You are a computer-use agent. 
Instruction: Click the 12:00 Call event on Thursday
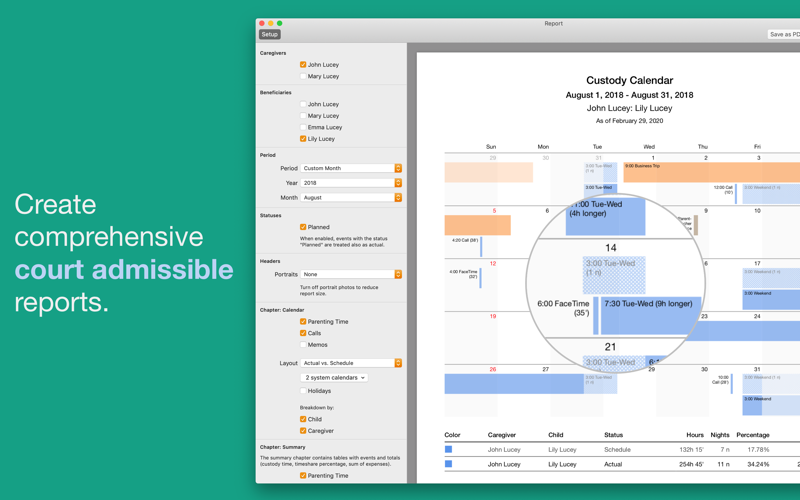coord(725,193)
